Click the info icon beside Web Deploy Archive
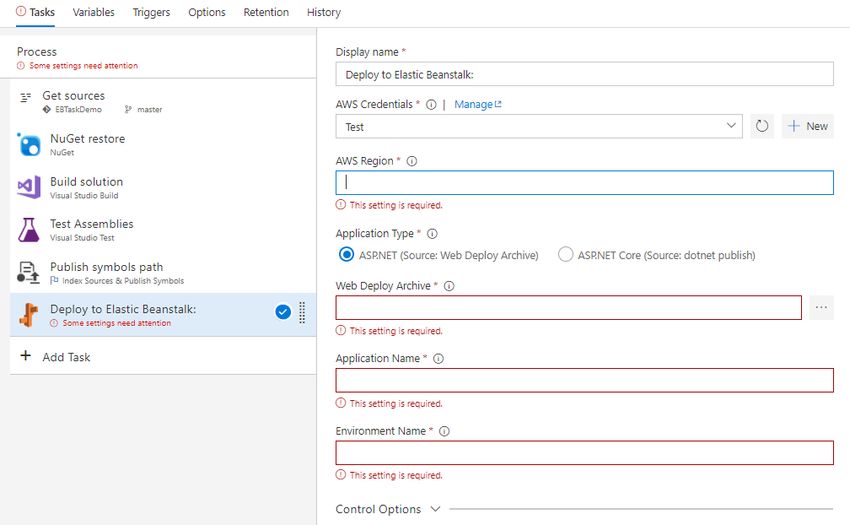The image size is (850, 525). [449, 286]
